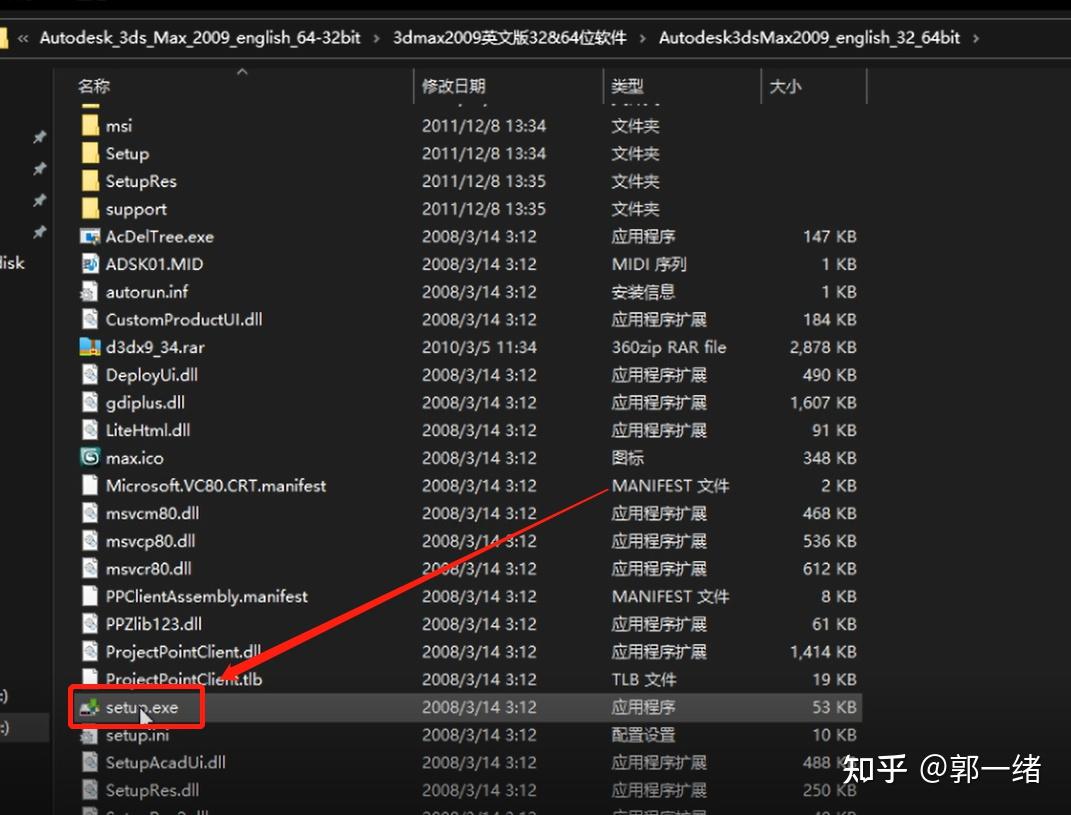Click the d3dx9_34.rar archive icon
Image resolution: width=1071 pixels, height=815 pixels.
[x=89, y=347]
